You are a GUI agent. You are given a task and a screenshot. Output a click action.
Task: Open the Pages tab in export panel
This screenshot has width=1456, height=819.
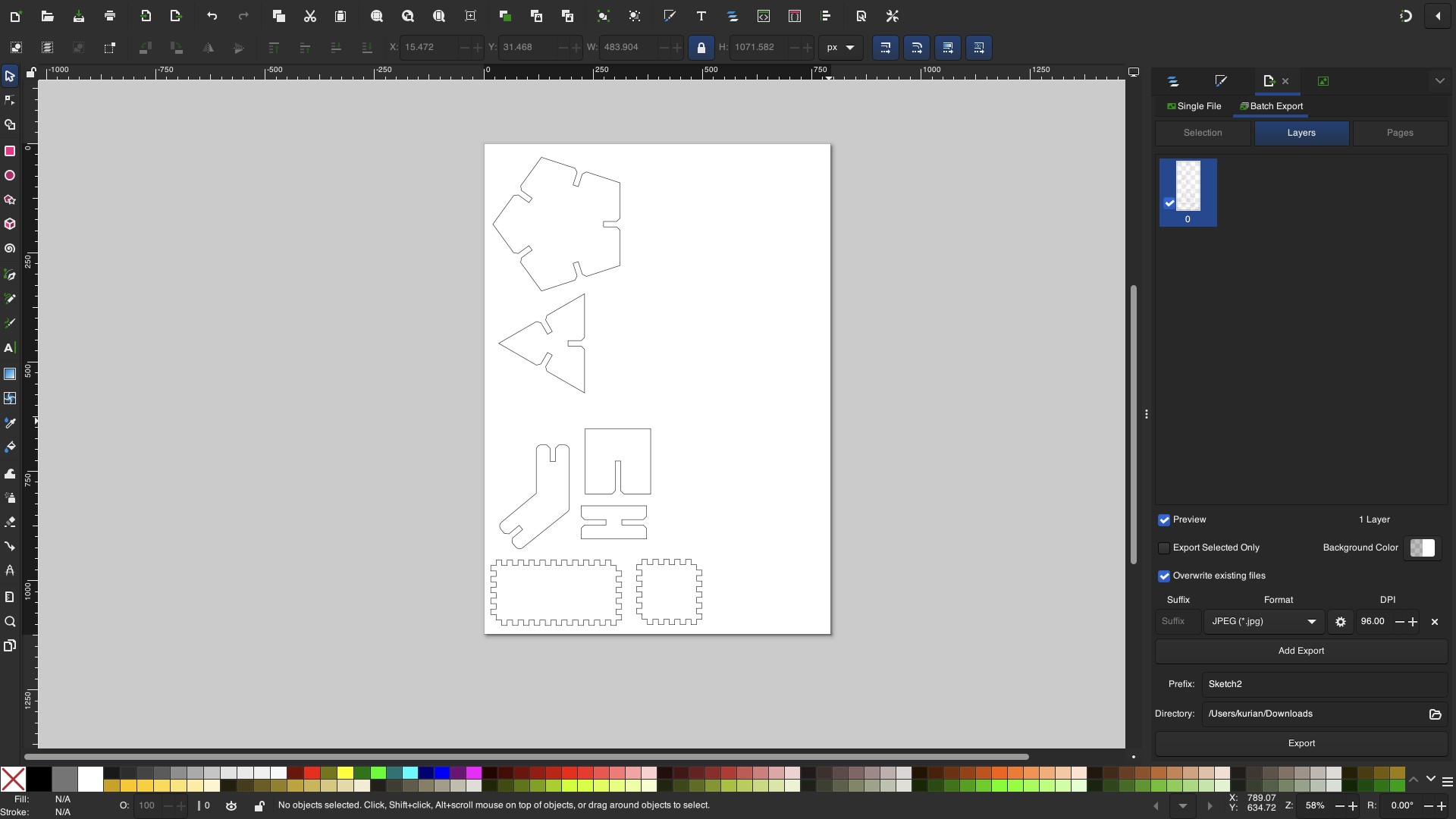pyautogui.click(x=1399, y=133)
